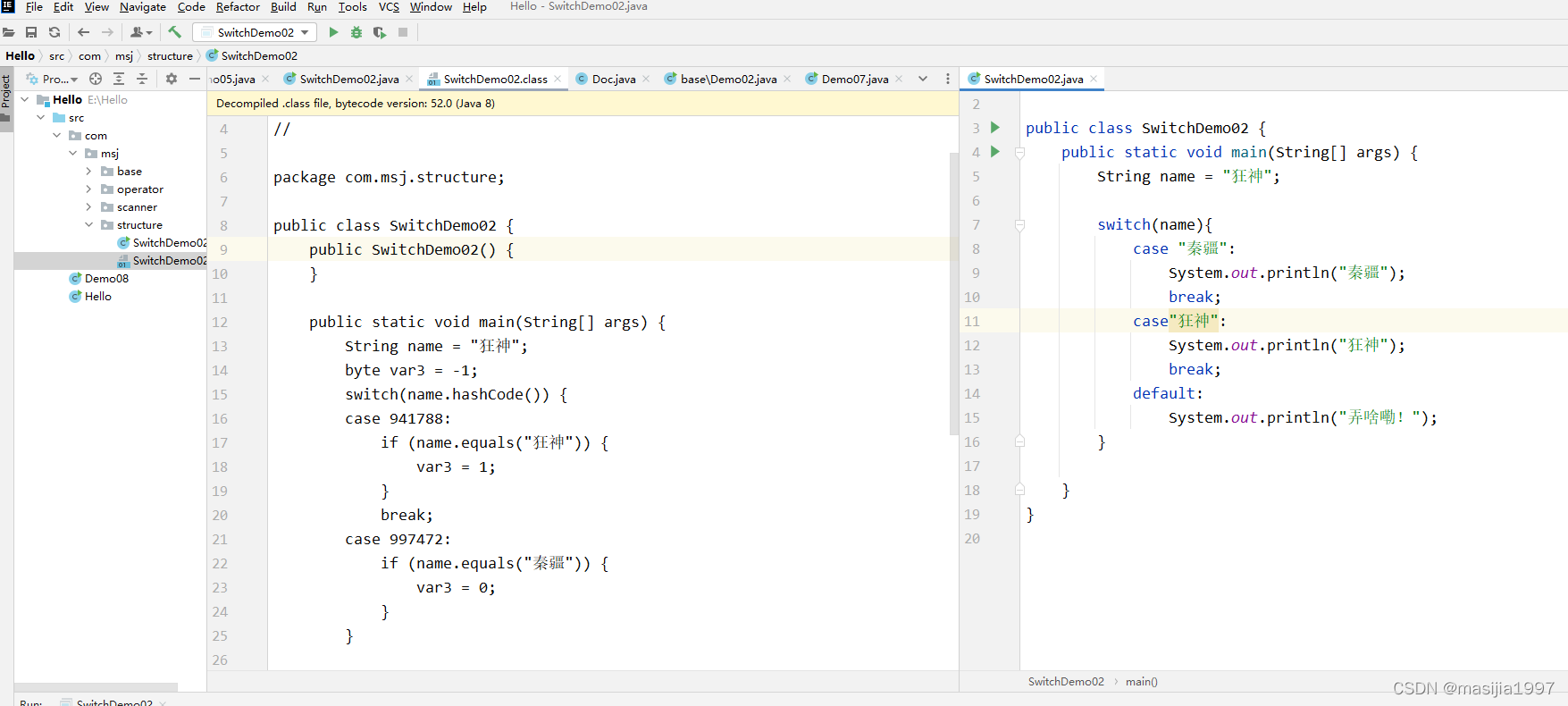Open the Refactor menu
Image resolution: width=1568 pixels, height=706 pixels.
(238, 7)
